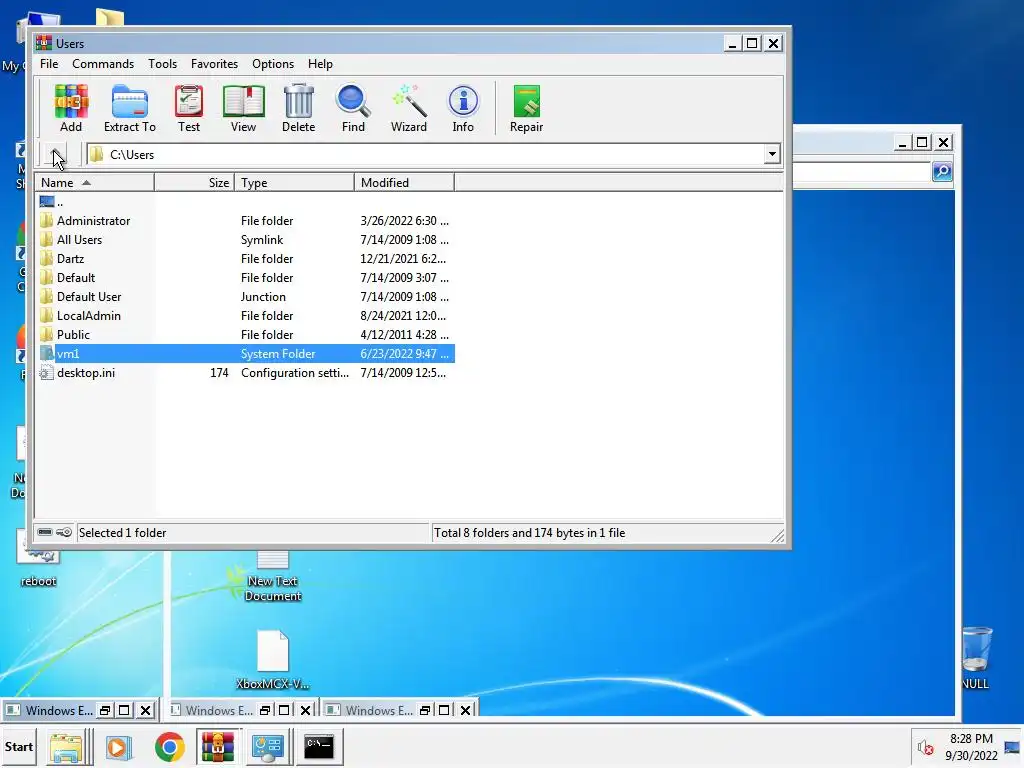Click the taskbar clock showing 8:28 PM
Viewport: 1024px width, 768px height.
coord(971,747)
